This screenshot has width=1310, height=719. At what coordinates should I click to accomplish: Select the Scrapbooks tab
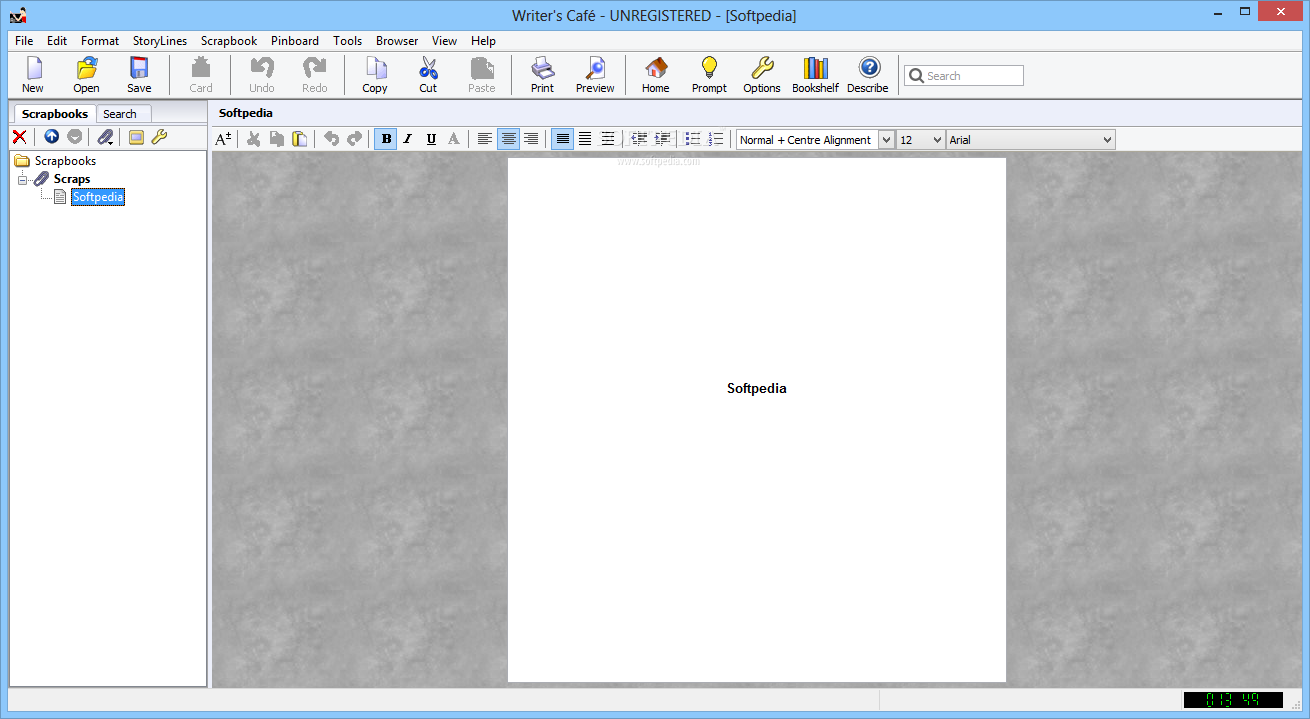pyautogui.click(x=55, y=114)
